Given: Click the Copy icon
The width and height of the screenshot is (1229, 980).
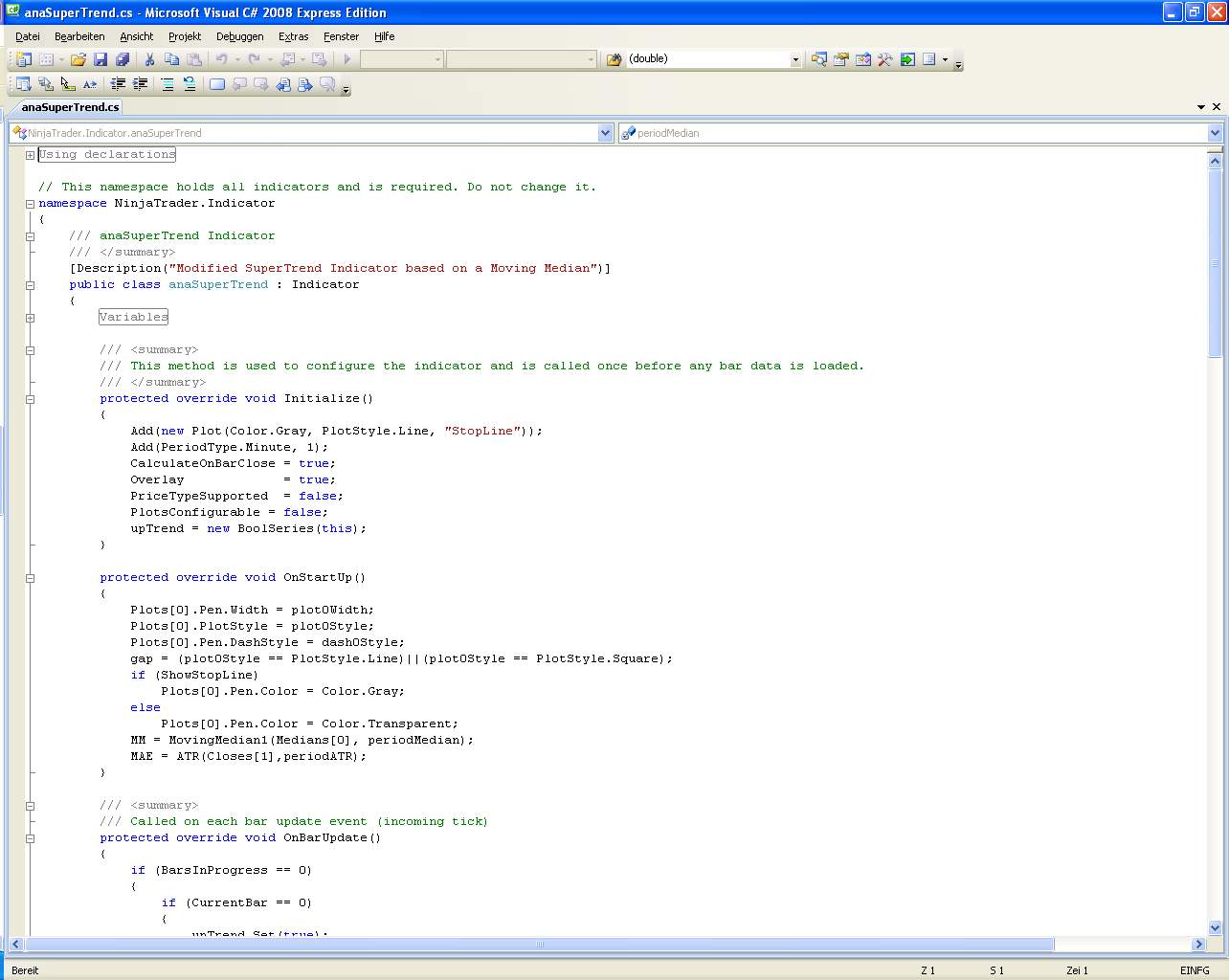Looking at the screenshot, I should click(172, 59).
